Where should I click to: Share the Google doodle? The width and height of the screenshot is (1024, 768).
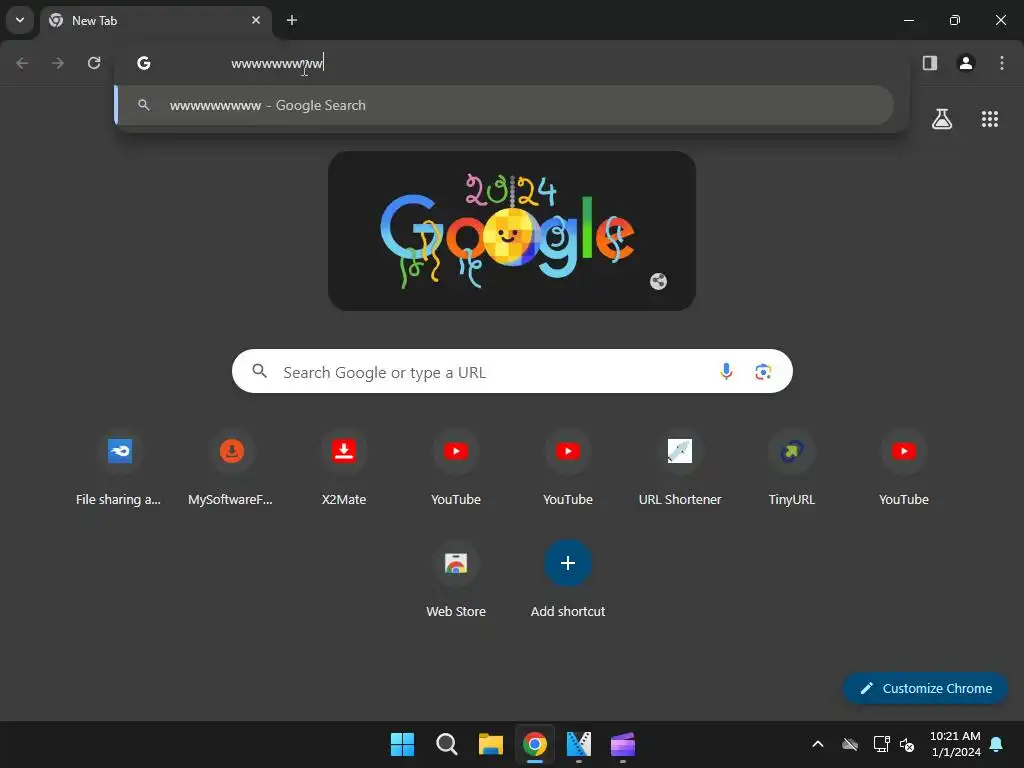658,281
